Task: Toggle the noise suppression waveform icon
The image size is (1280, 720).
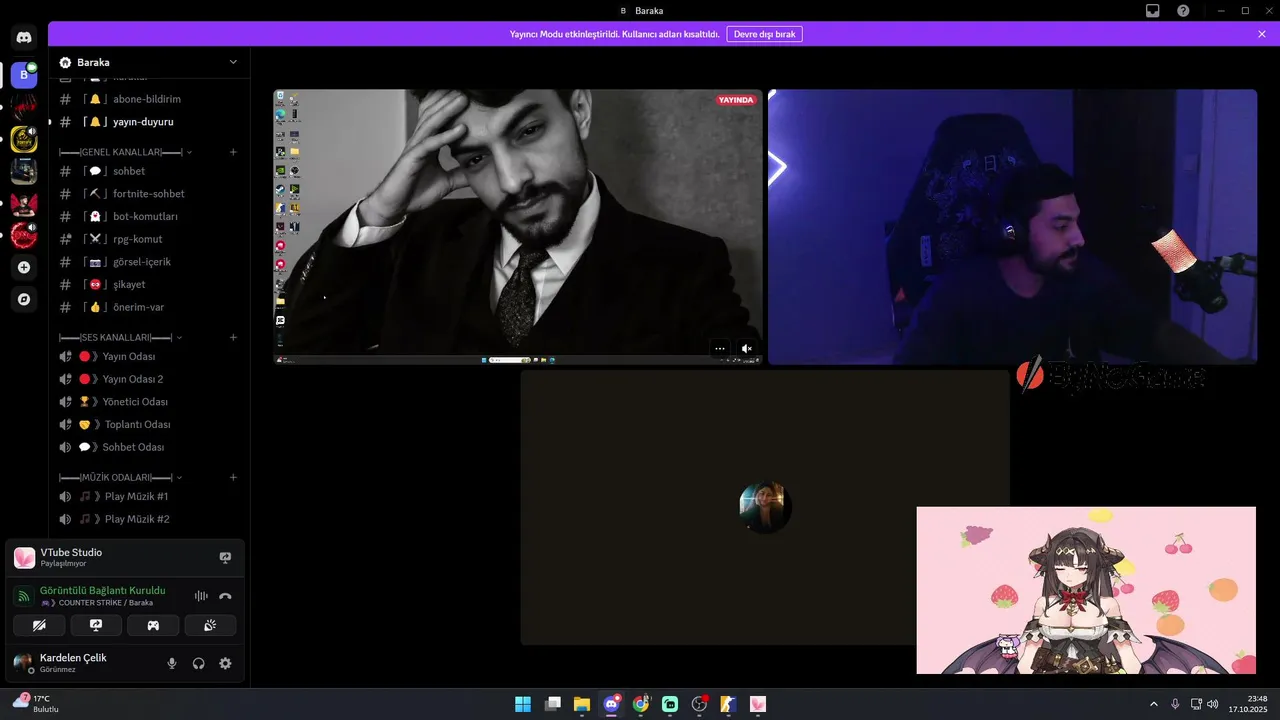Action: point(201,596)
